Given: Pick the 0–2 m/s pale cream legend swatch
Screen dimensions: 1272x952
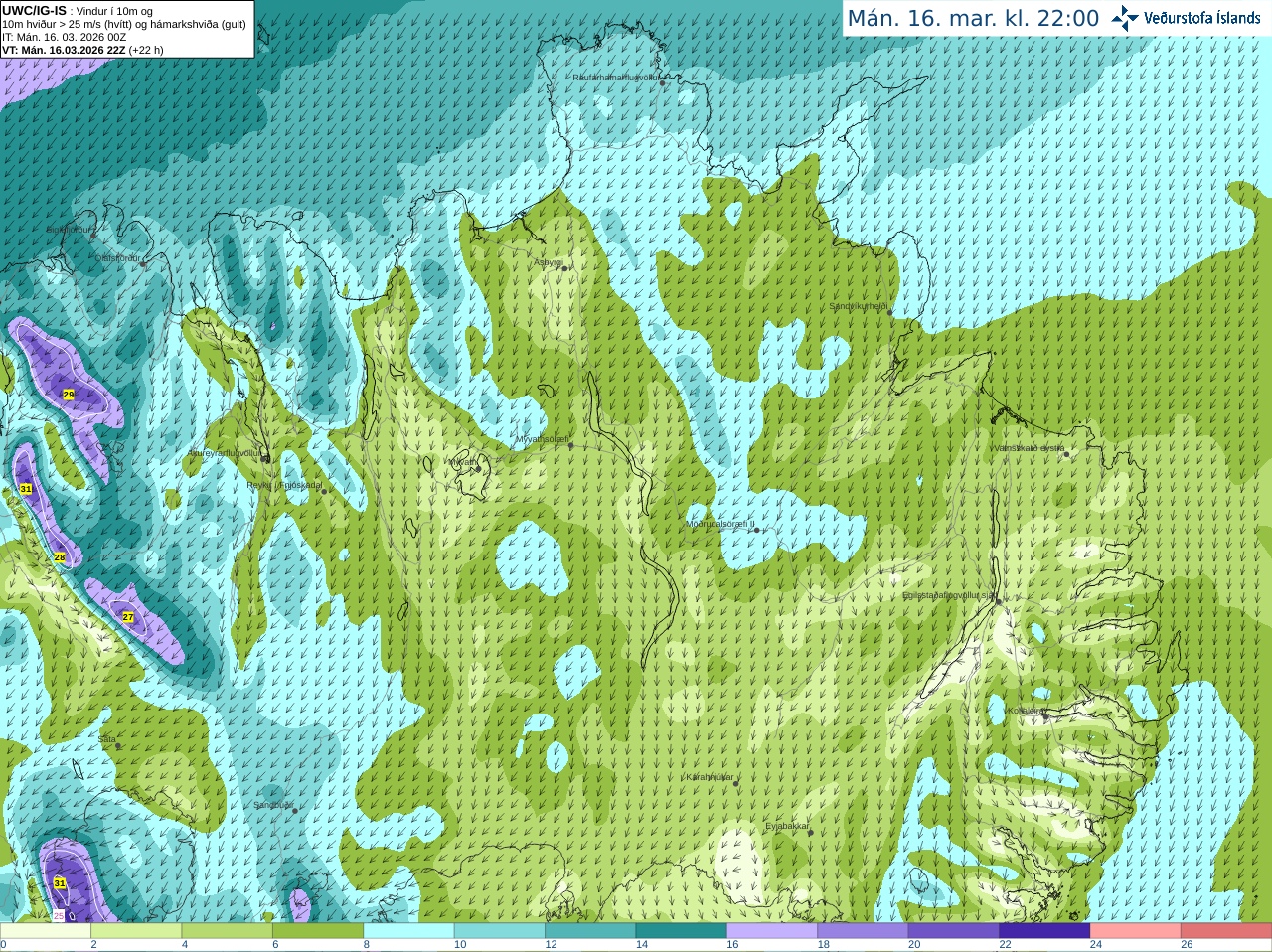Looking at the screenshot, I should (x=46, y=930).
